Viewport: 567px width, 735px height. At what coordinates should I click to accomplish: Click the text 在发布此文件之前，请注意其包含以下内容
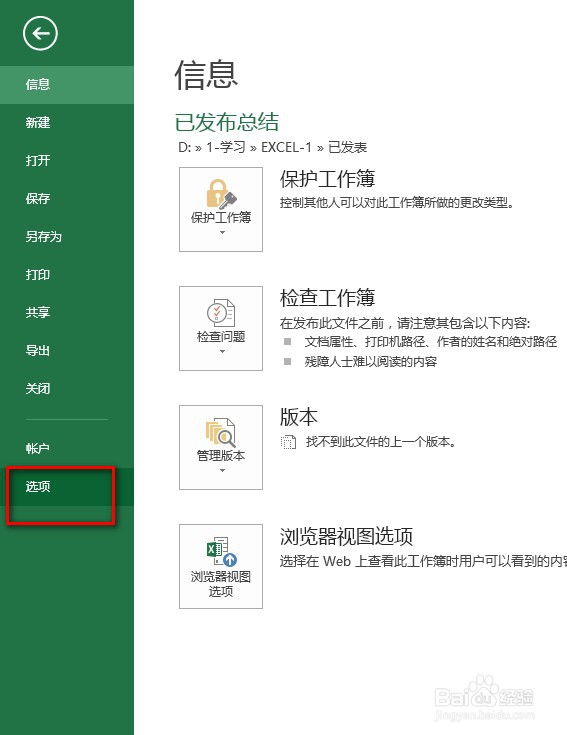point(405,323)
